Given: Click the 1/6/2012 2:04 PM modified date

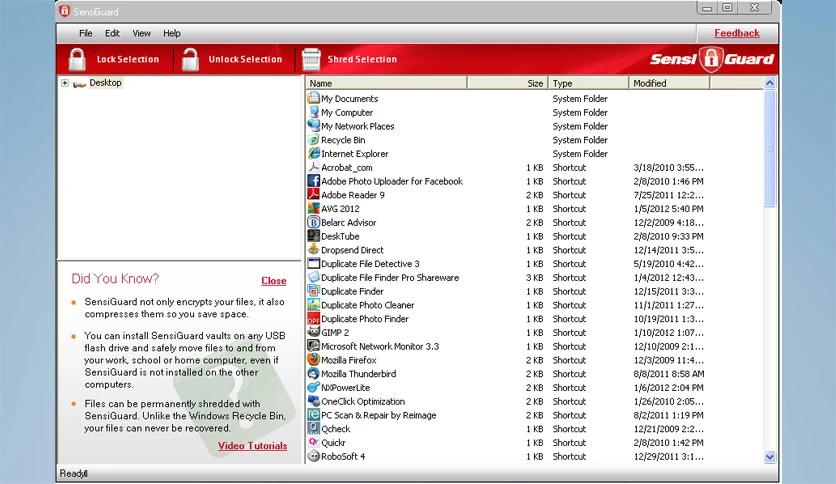Looking at the screenshot, I should pyautogui.click(x=669, y=388).
